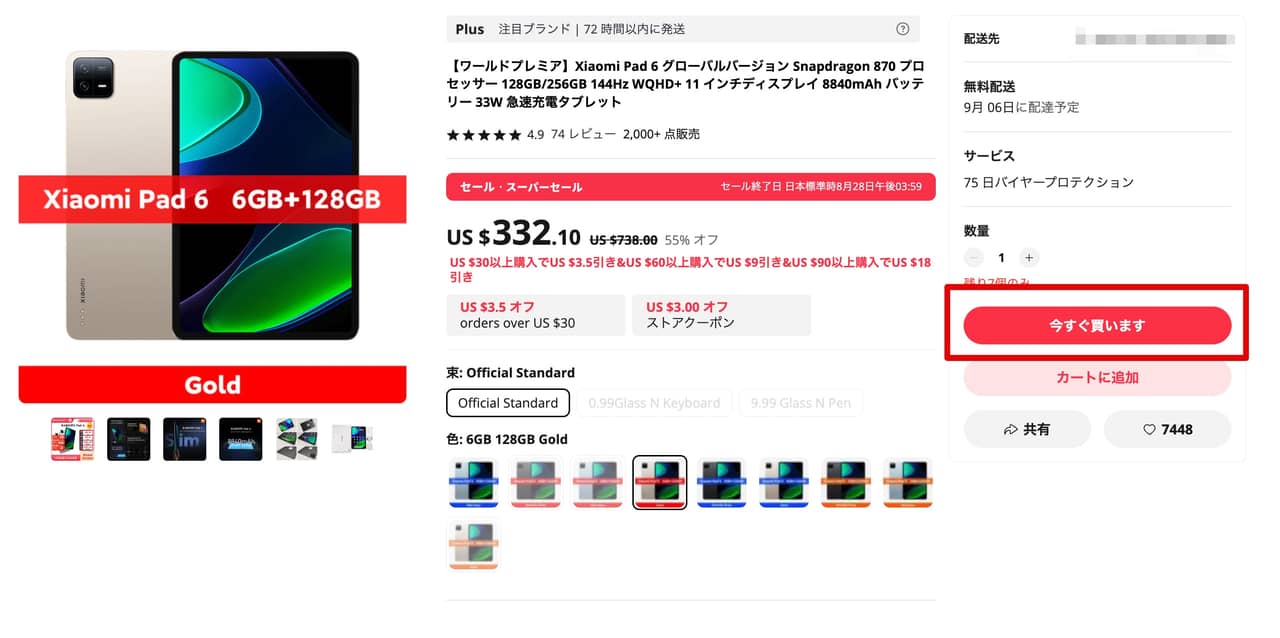Select the Official Standard bundle option

(x=508, y=403)
